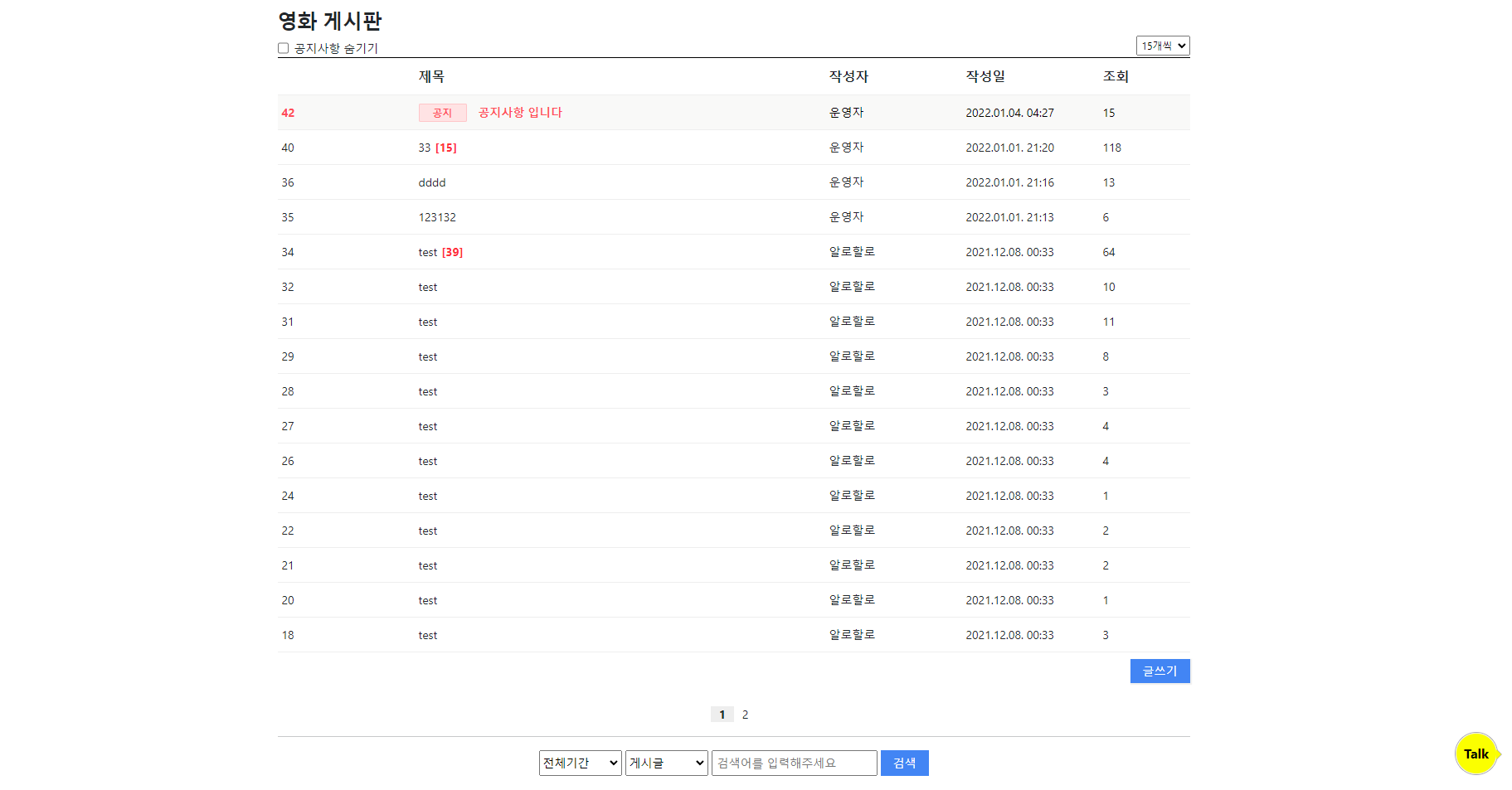Screen dimensions: 1512x790
Task: Click the red 공지 notice badge
Action: [x=442, y=112]
